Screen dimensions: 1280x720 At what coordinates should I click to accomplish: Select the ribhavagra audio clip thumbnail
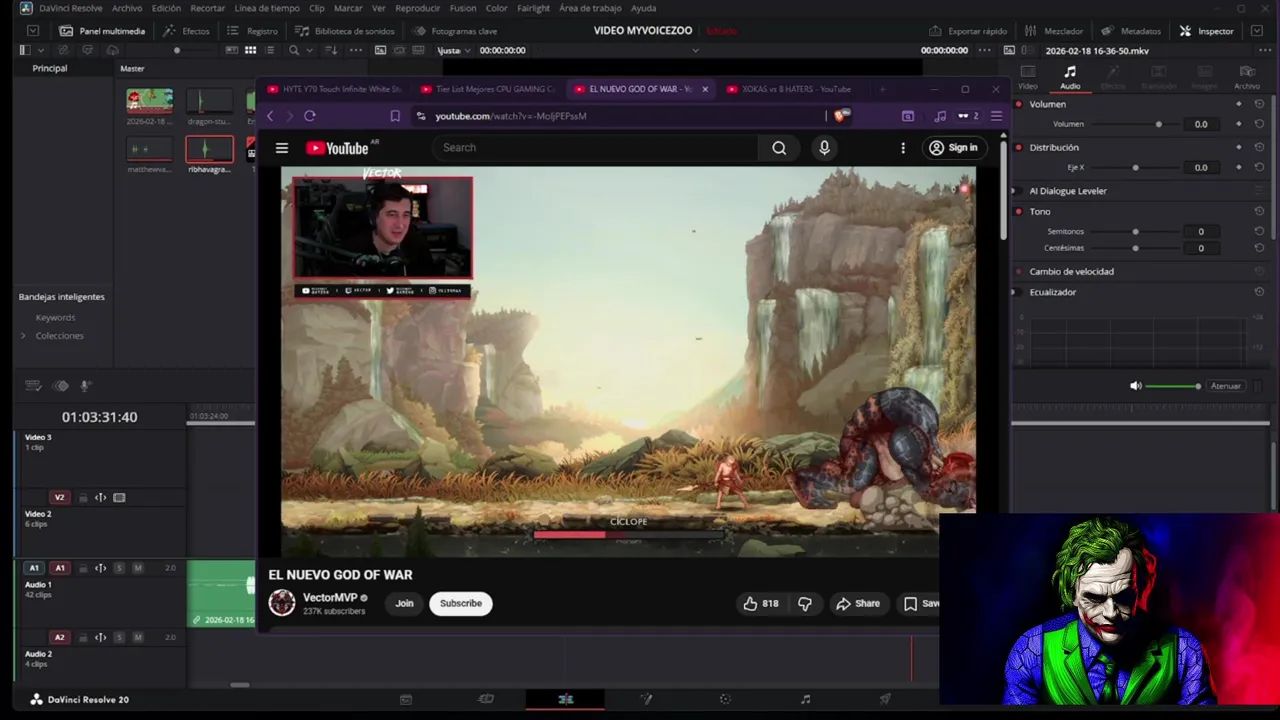(209, 149)
